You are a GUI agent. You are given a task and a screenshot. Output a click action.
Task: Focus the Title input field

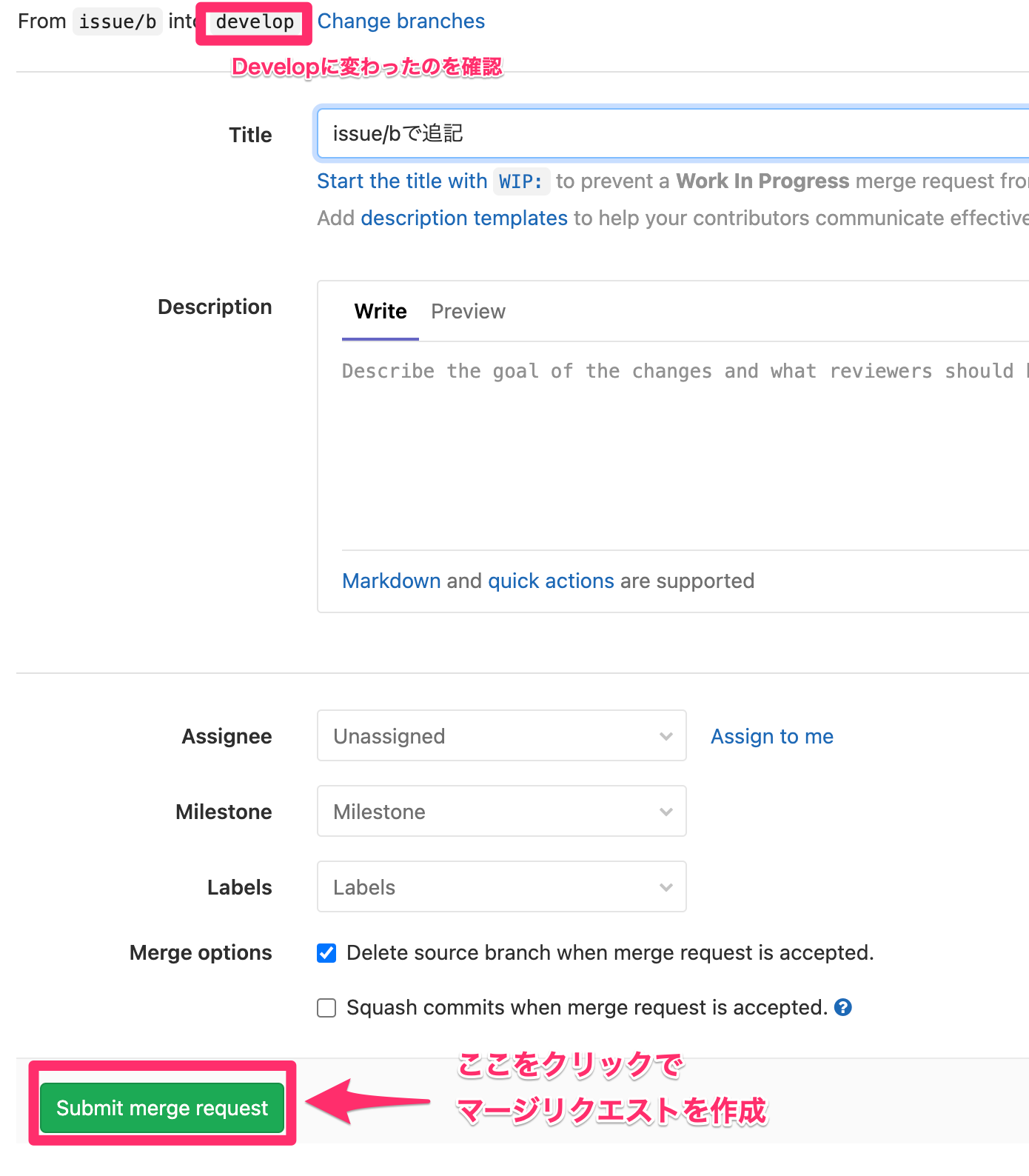(x=666, y=134)
